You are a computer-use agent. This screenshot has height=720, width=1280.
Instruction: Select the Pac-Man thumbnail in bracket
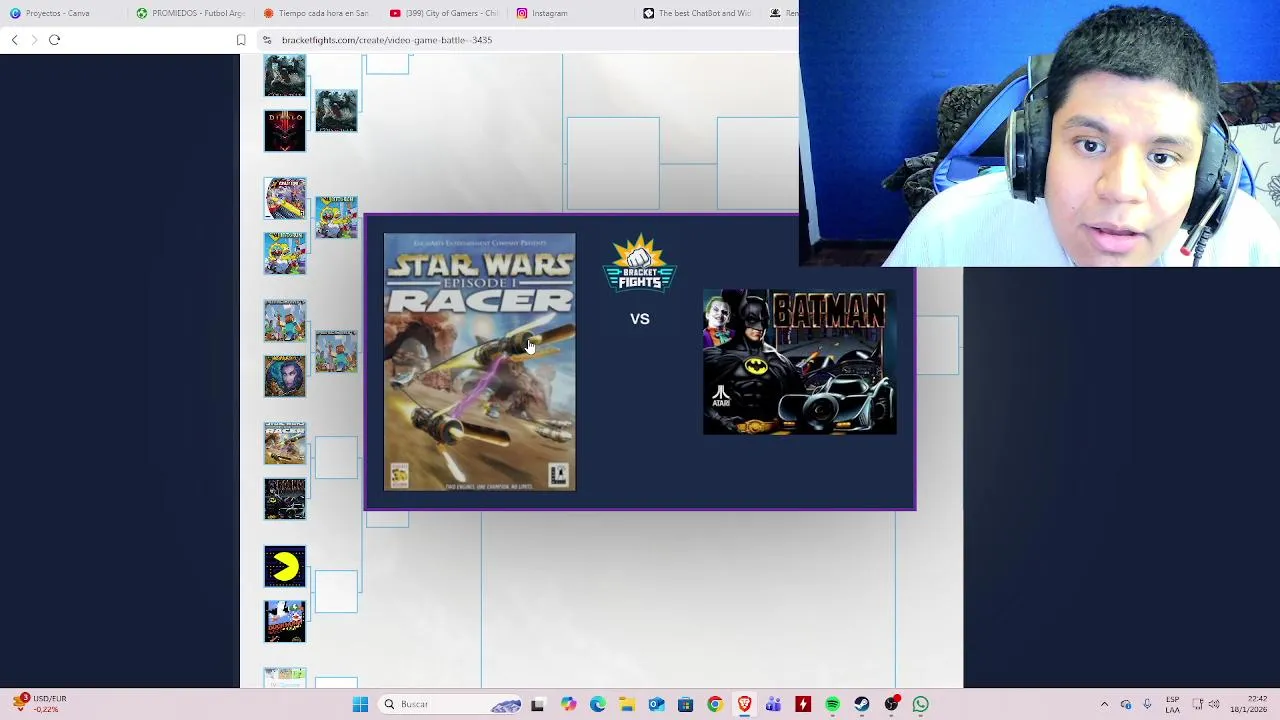285,566
